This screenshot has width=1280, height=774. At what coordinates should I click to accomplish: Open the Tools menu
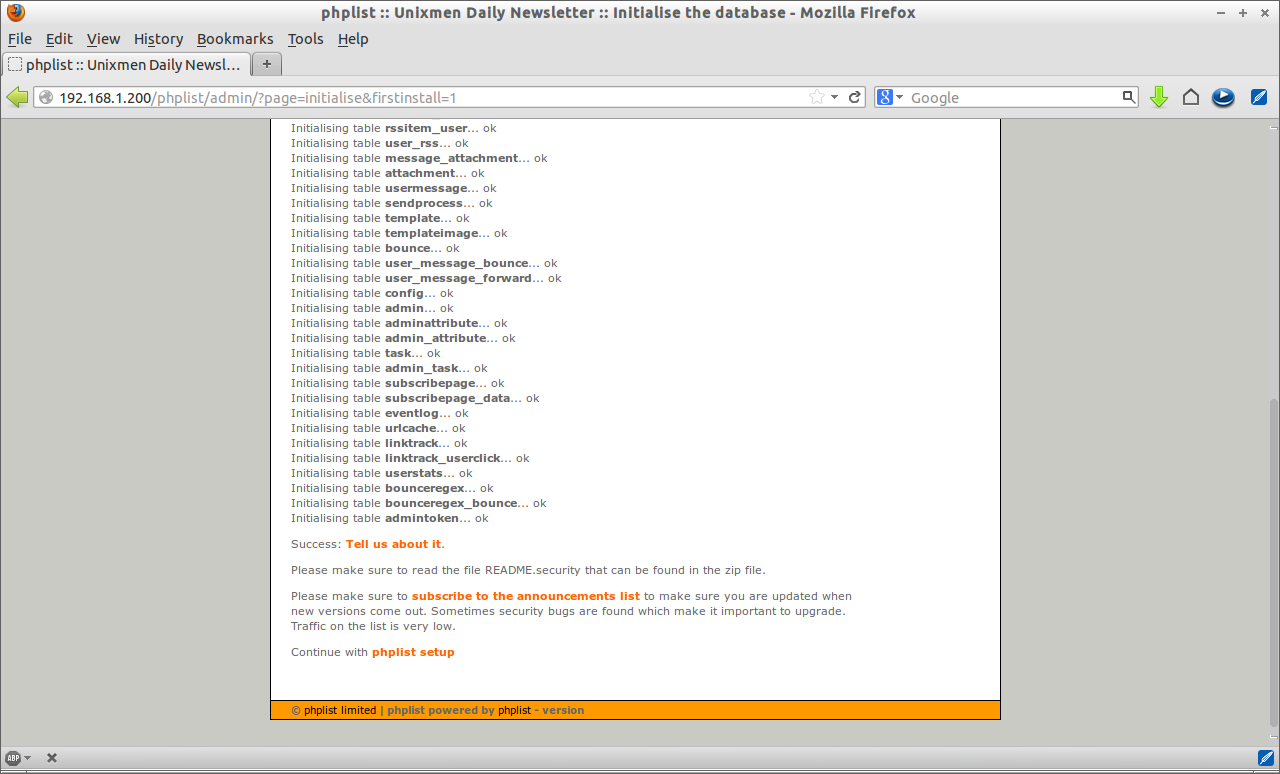pos(305,39)
